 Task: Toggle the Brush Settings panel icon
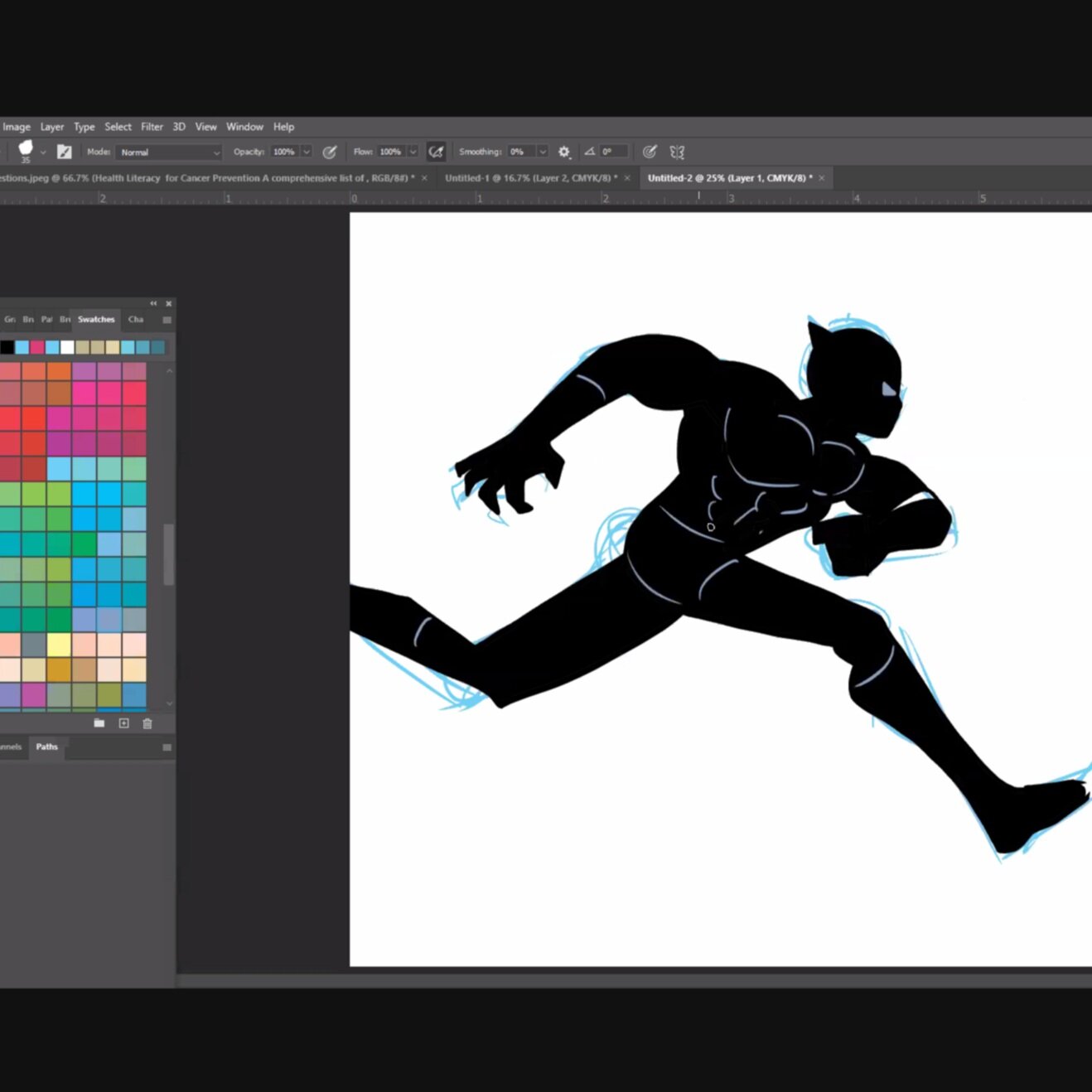64,152
